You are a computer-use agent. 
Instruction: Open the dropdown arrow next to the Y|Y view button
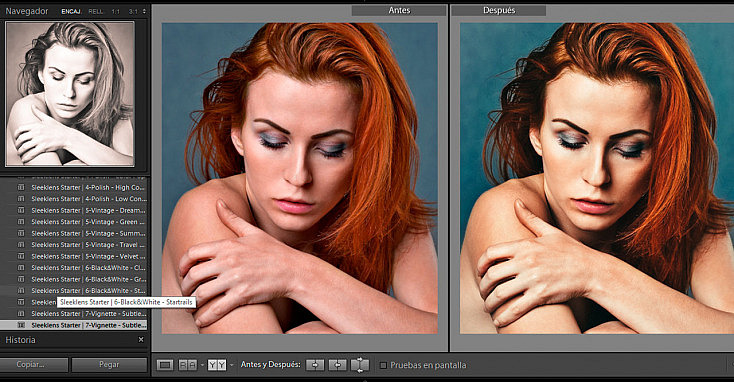[x=231, y=365]
